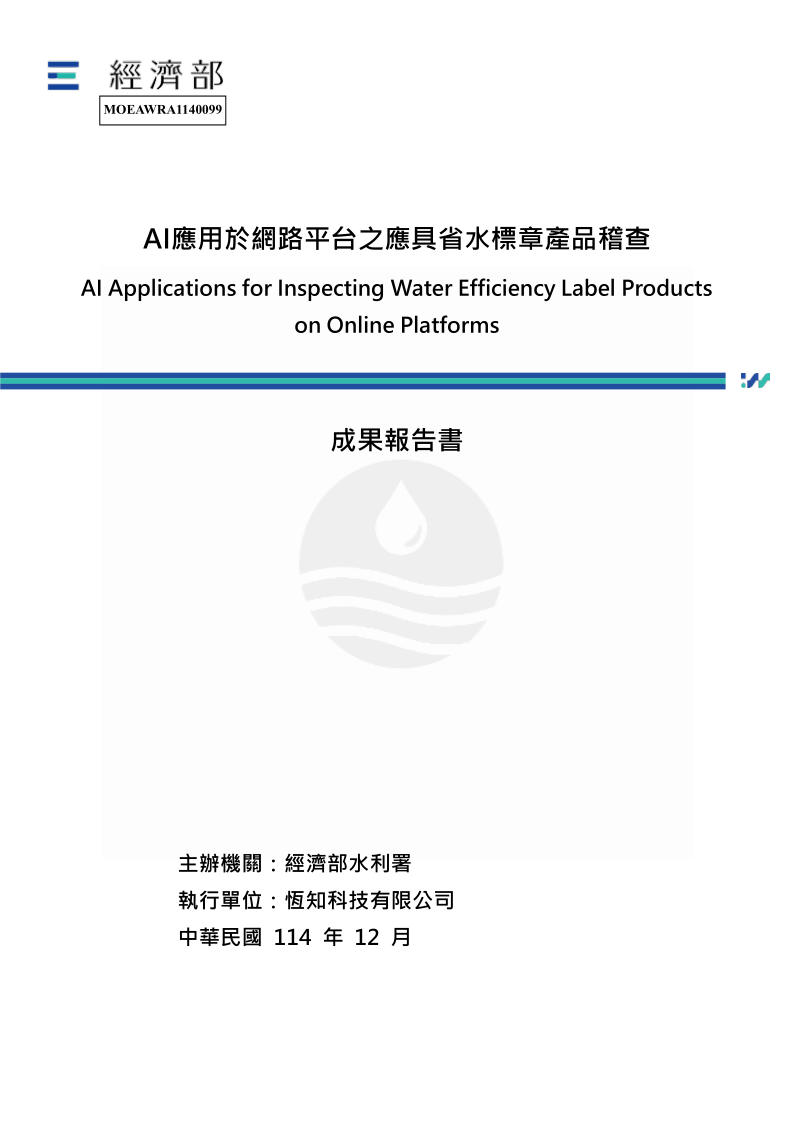Viewport: 794px width, 1123px height.
Task: Click the wave lines in the watermark emblem
Action: (x=400, y=605)
